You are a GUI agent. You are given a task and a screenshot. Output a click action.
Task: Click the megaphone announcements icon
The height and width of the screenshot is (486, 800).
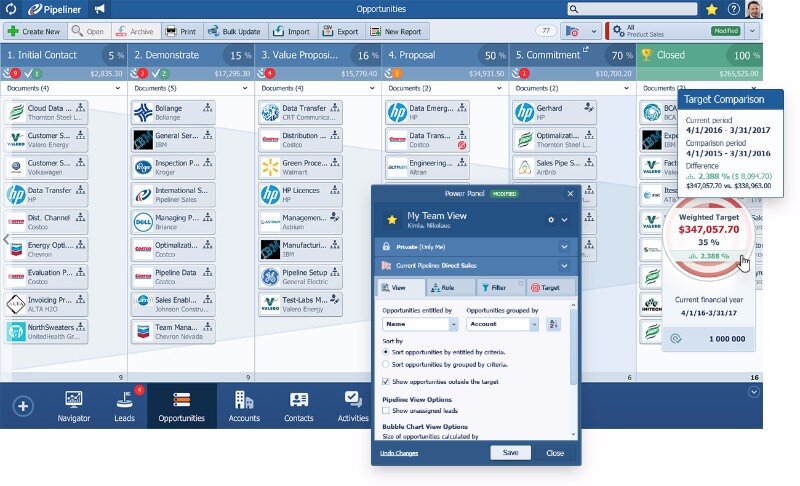pos(100,9)
